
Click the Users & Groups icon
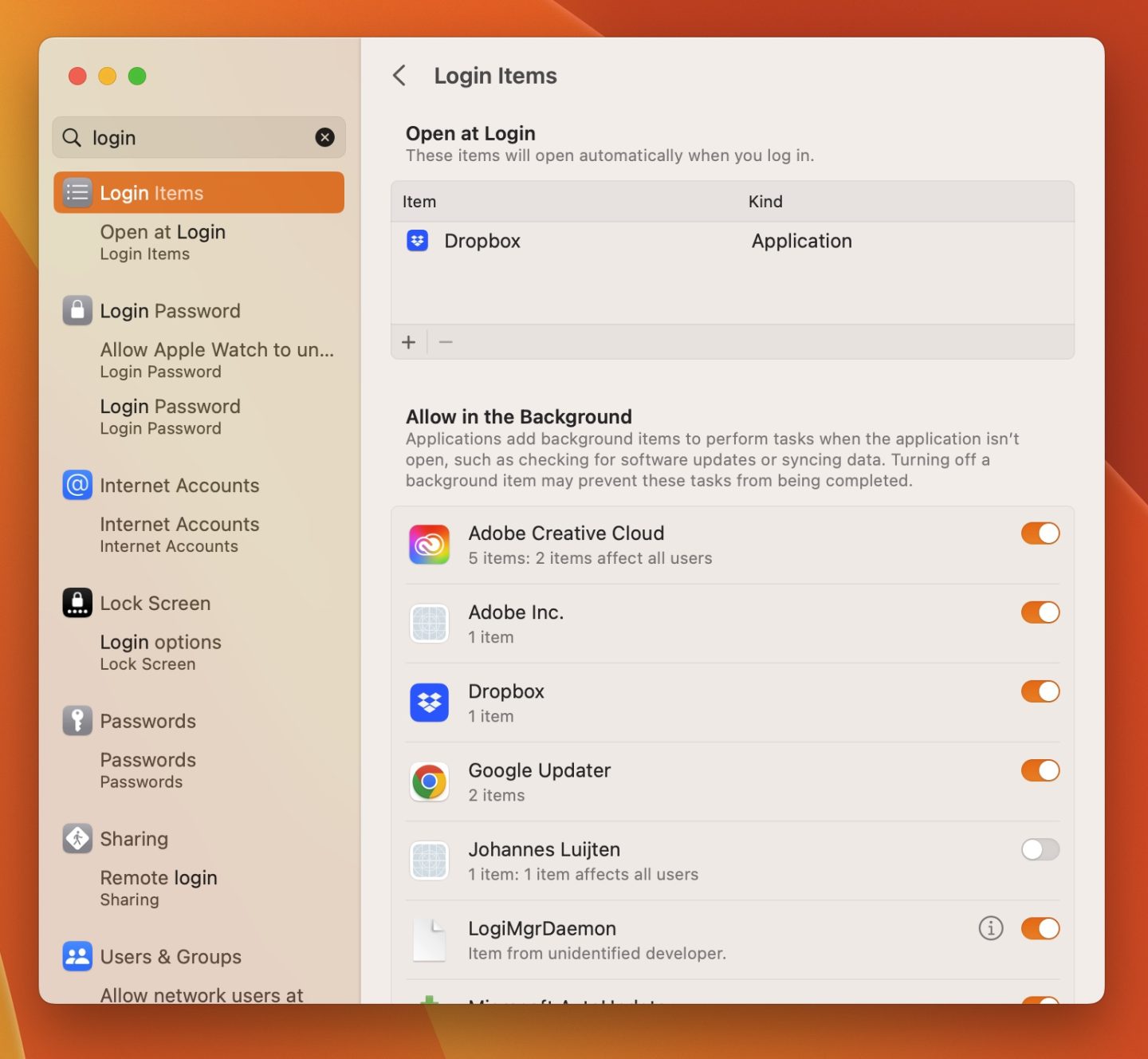(77, 956)
